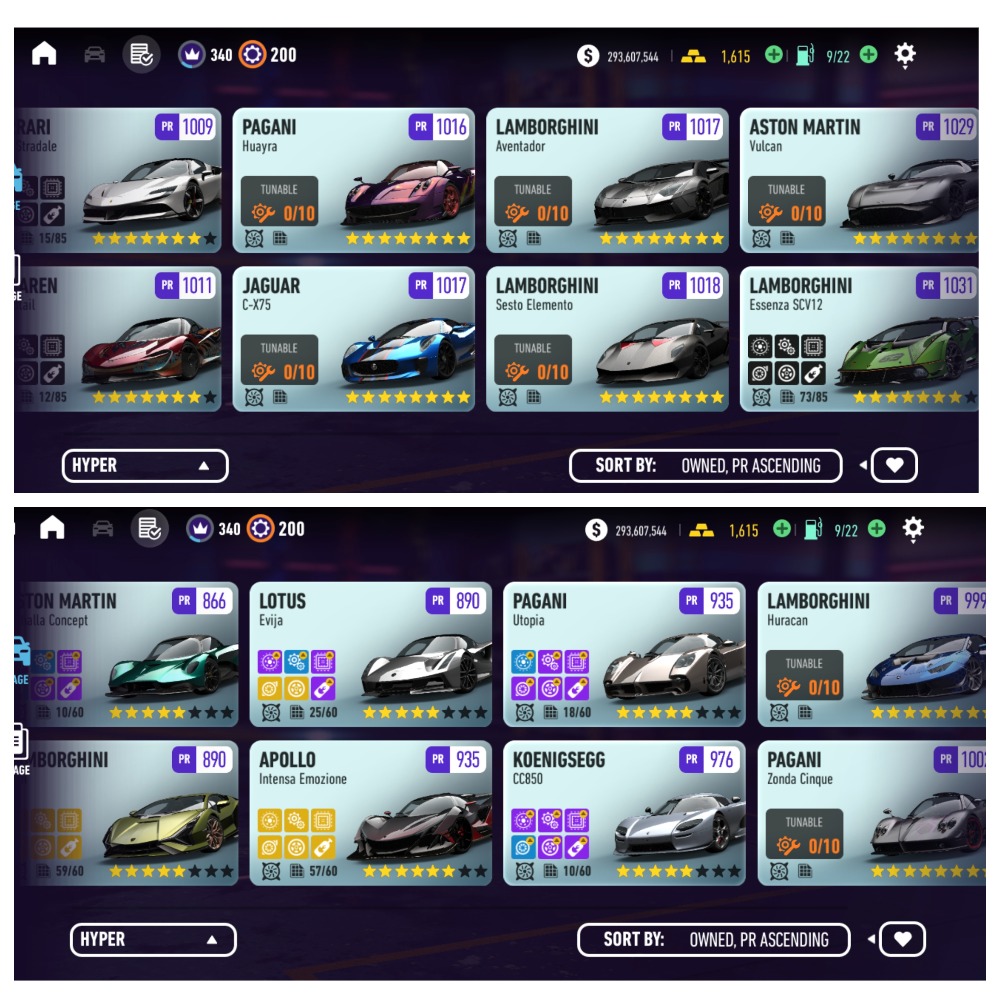Expand the HYPER class dropdown in top screenshot

145,466
